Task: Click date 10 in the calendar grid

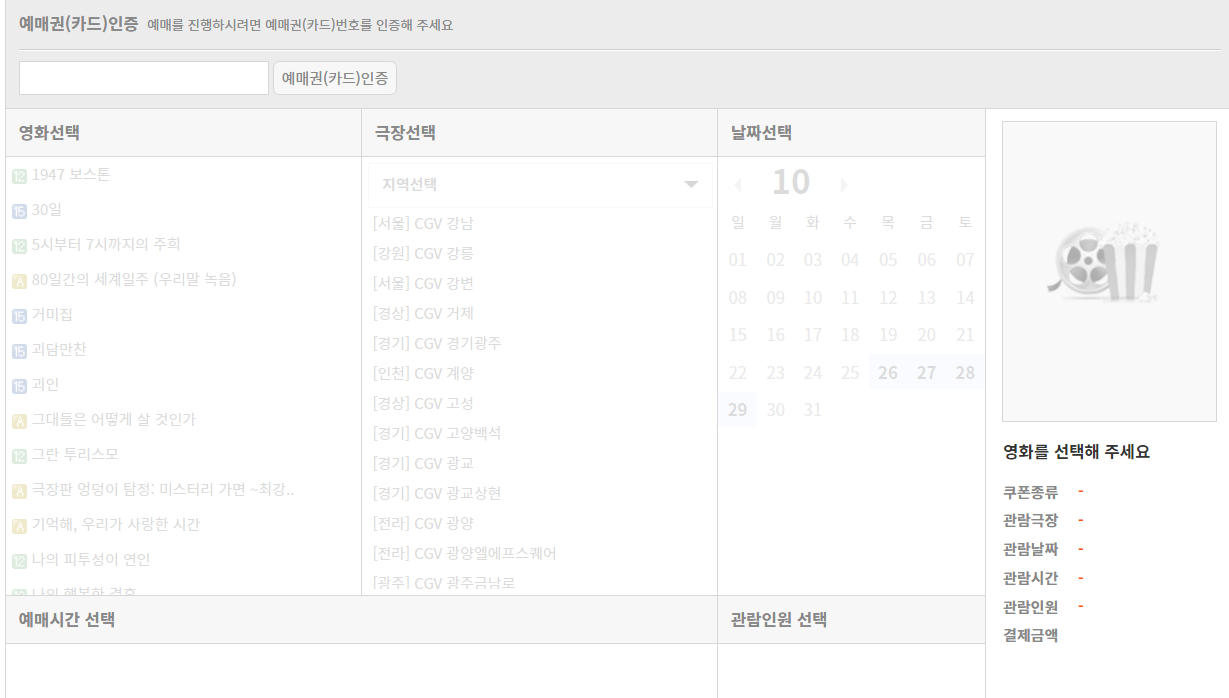Action: tap(813, 298)
